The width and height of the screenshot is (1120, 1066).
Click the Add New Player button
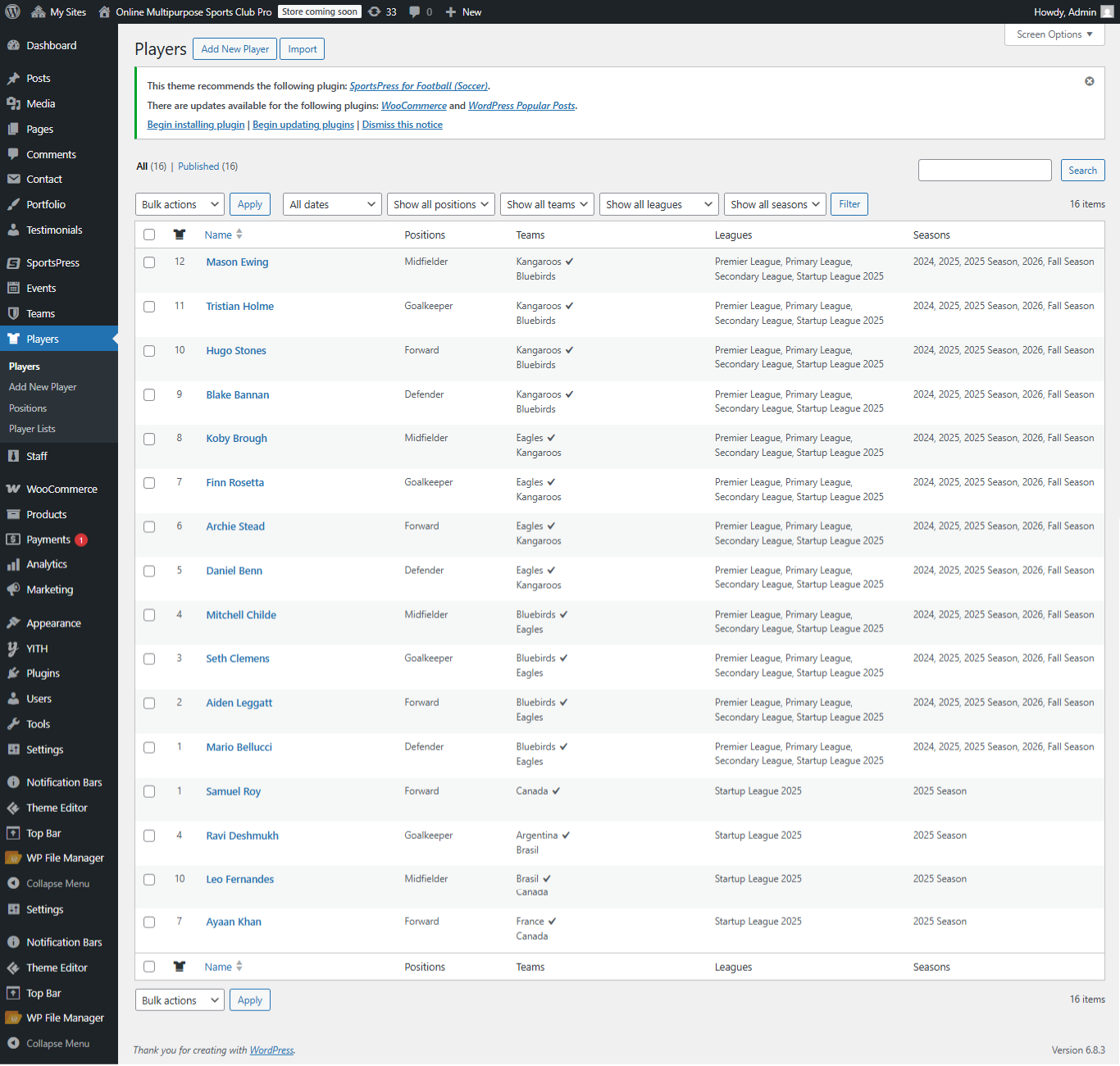(x=234, y=49)
